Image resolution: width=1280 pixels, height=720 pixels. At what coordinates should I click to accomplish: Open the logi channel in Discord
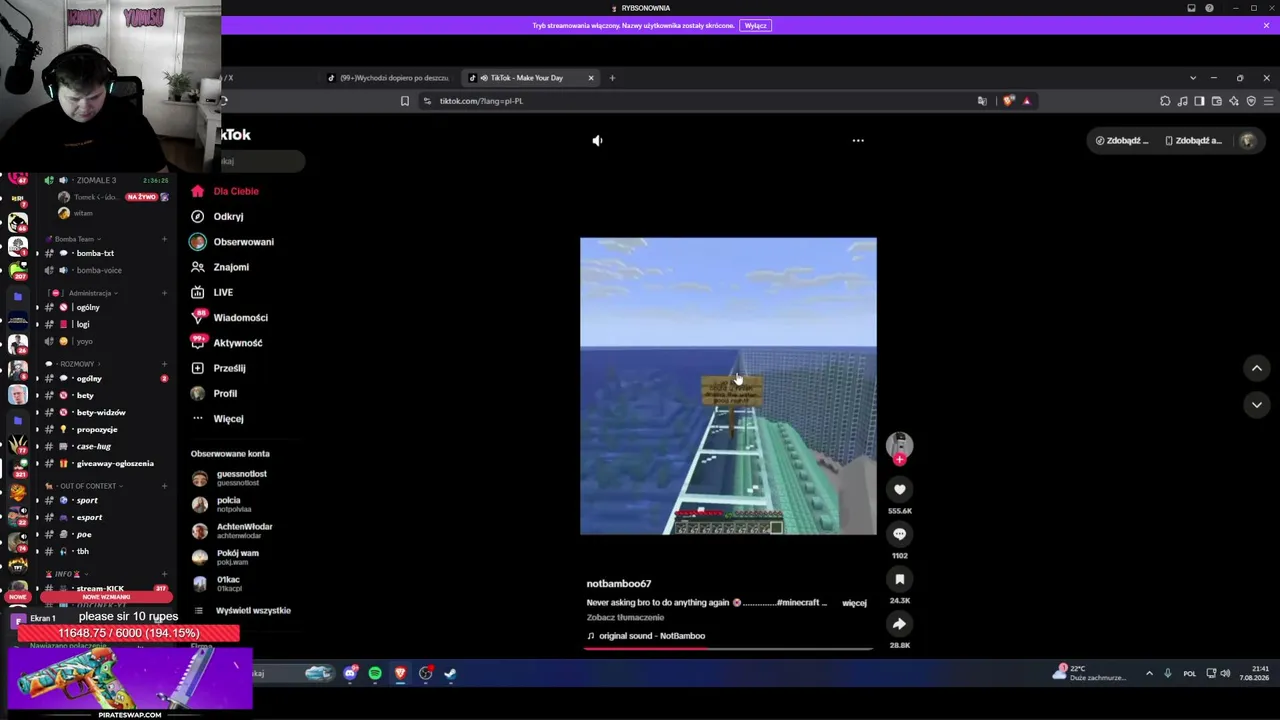83,325
